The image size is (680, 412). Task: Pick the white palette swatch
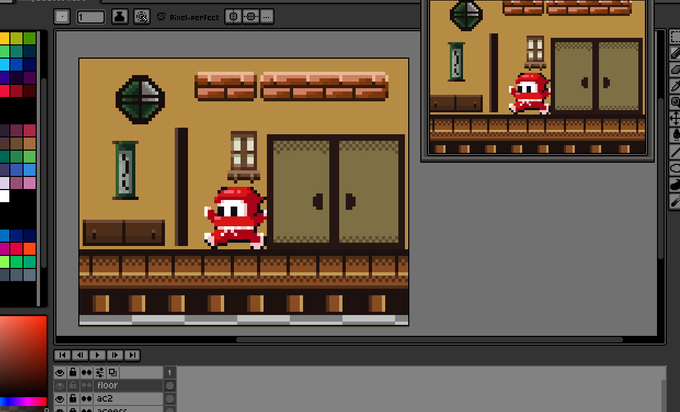(4, 196)
